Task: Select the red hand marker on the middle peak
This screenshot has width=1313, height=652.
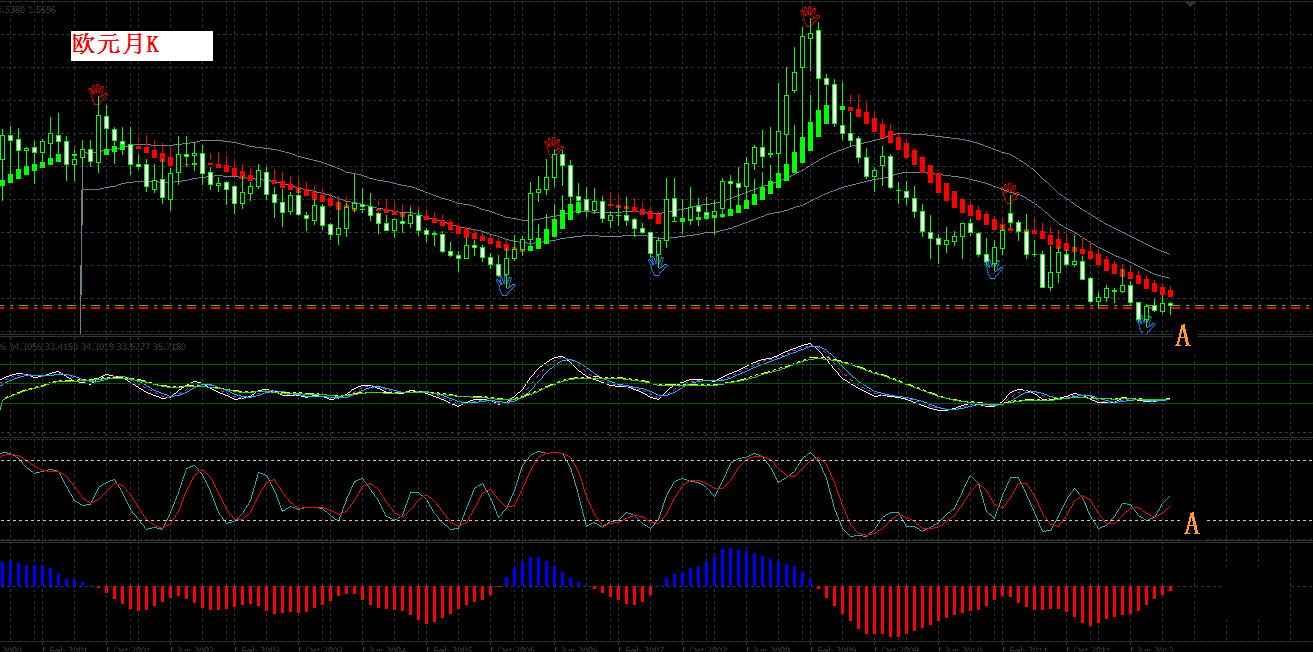Action: tap(554, 146)
